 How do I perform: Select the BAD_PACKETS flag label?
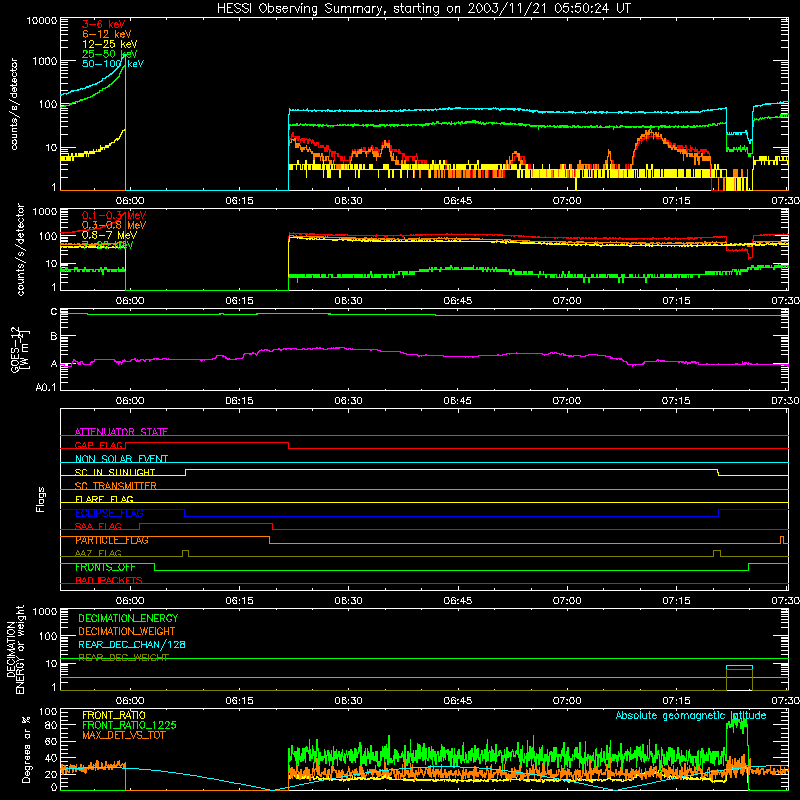(x=109, y=580)
